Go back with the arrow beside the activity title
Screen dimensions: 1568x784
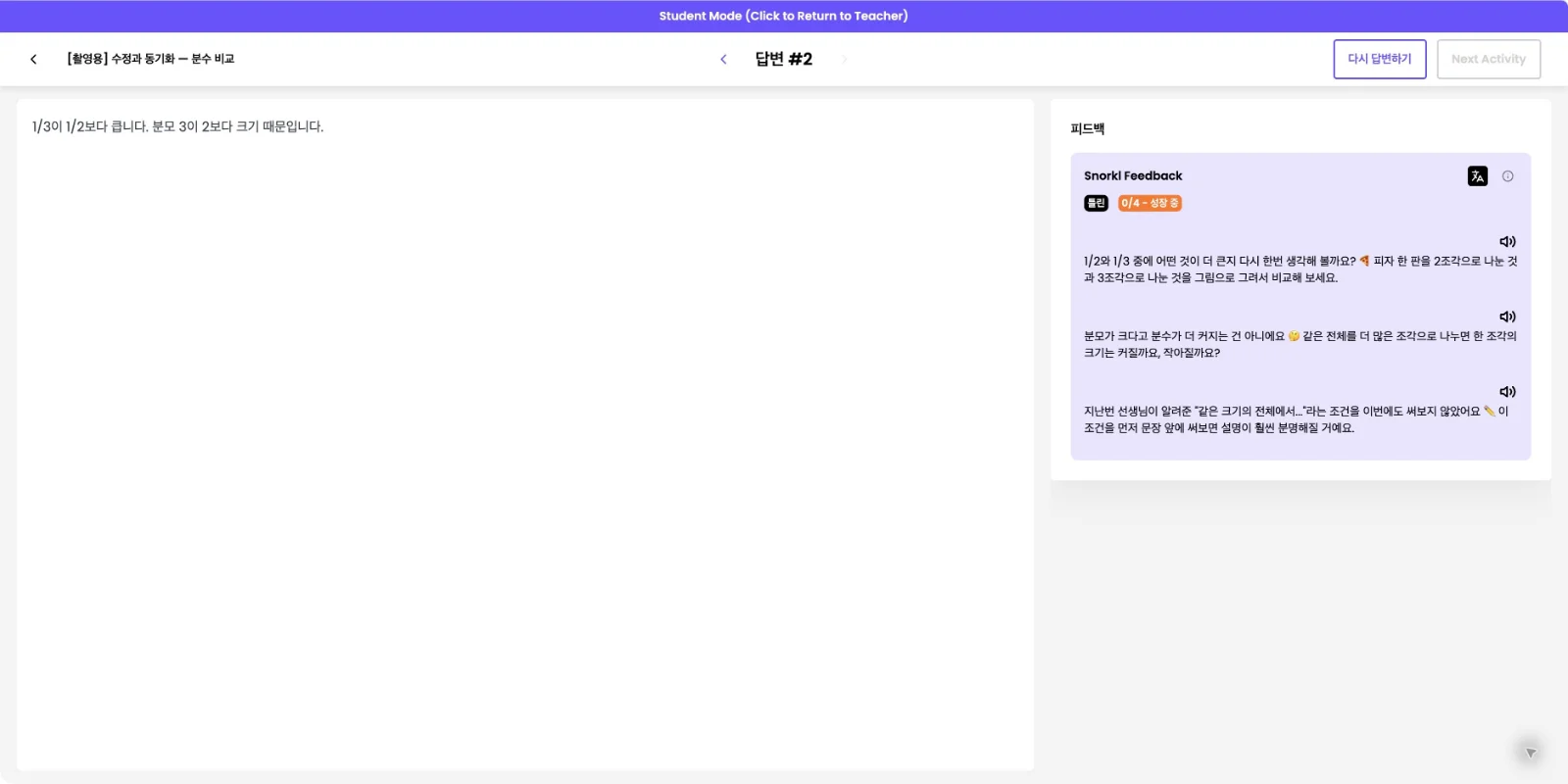pos(33,59)
